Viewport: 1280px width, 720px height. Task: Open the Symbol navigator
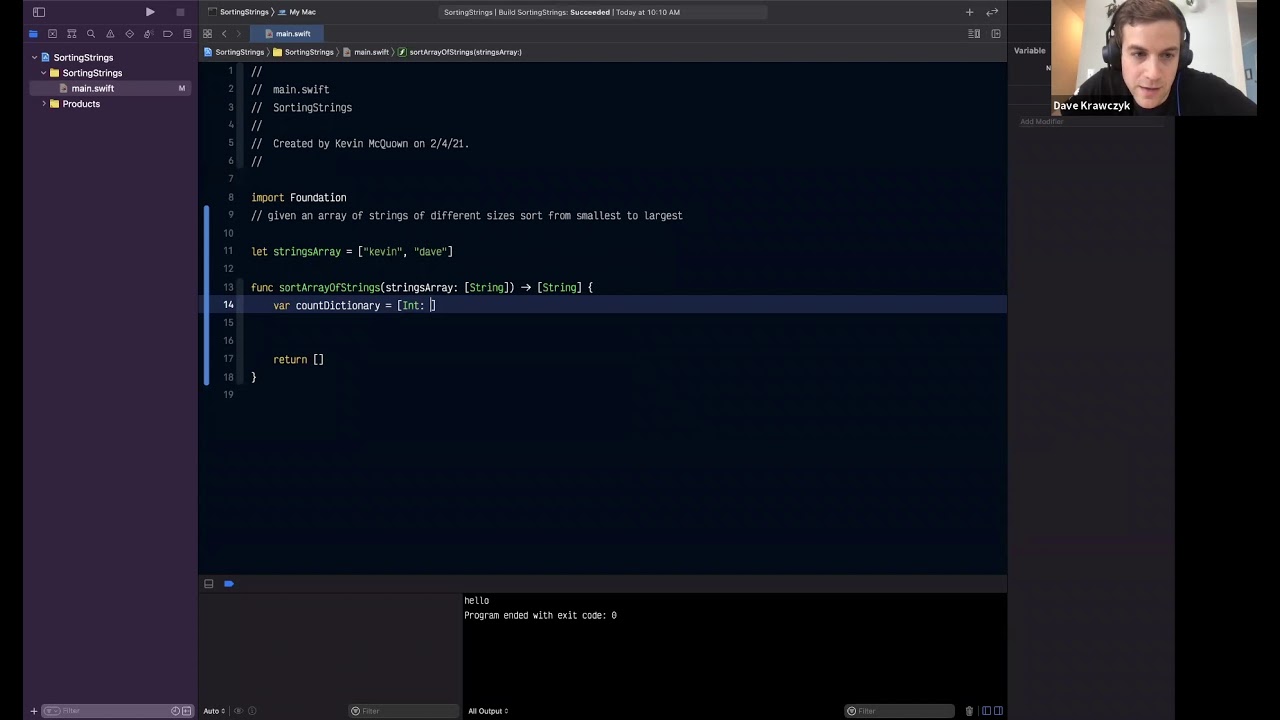pos(71,34)
